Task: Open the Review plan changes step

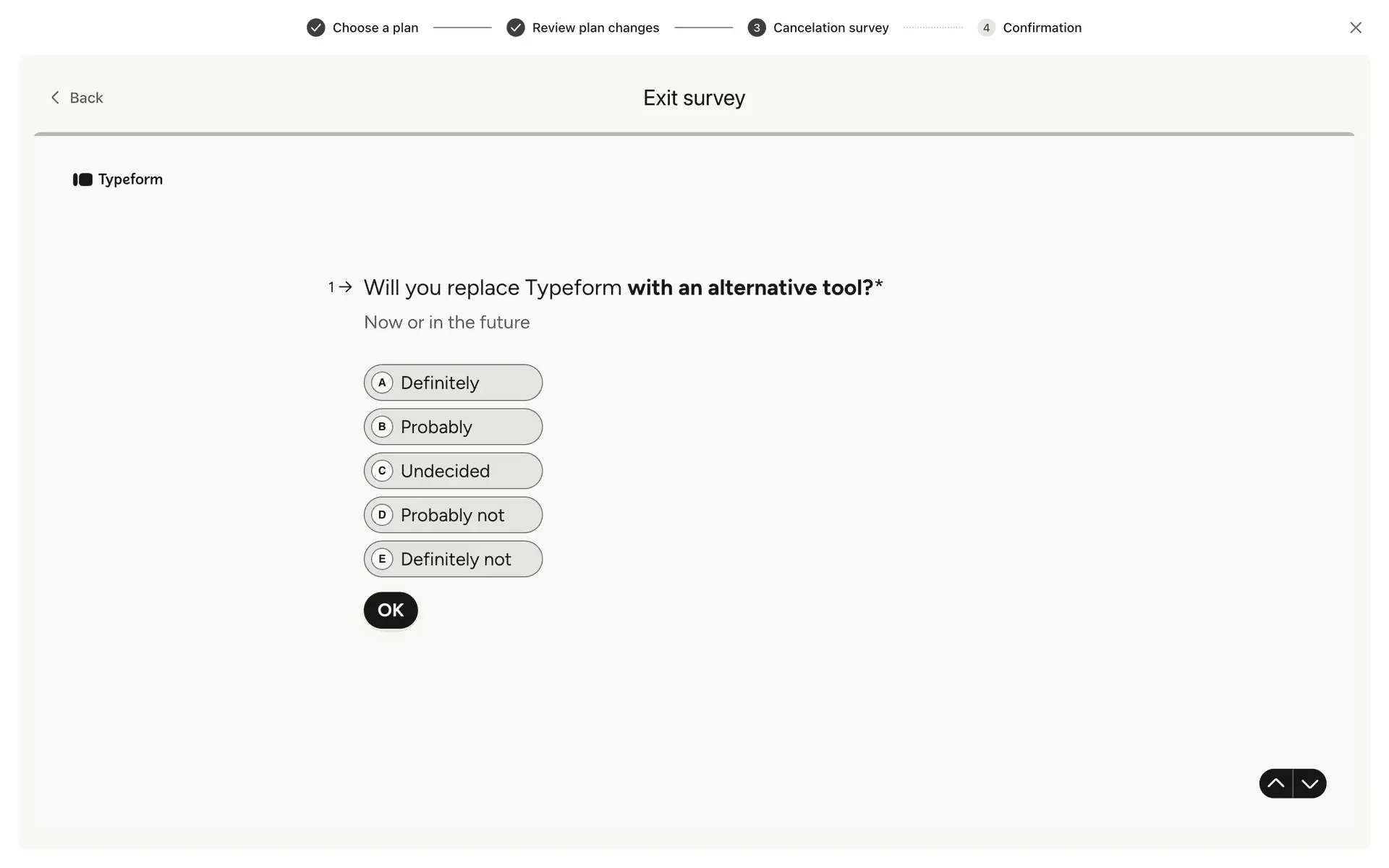Action: [x=595, y=27]
